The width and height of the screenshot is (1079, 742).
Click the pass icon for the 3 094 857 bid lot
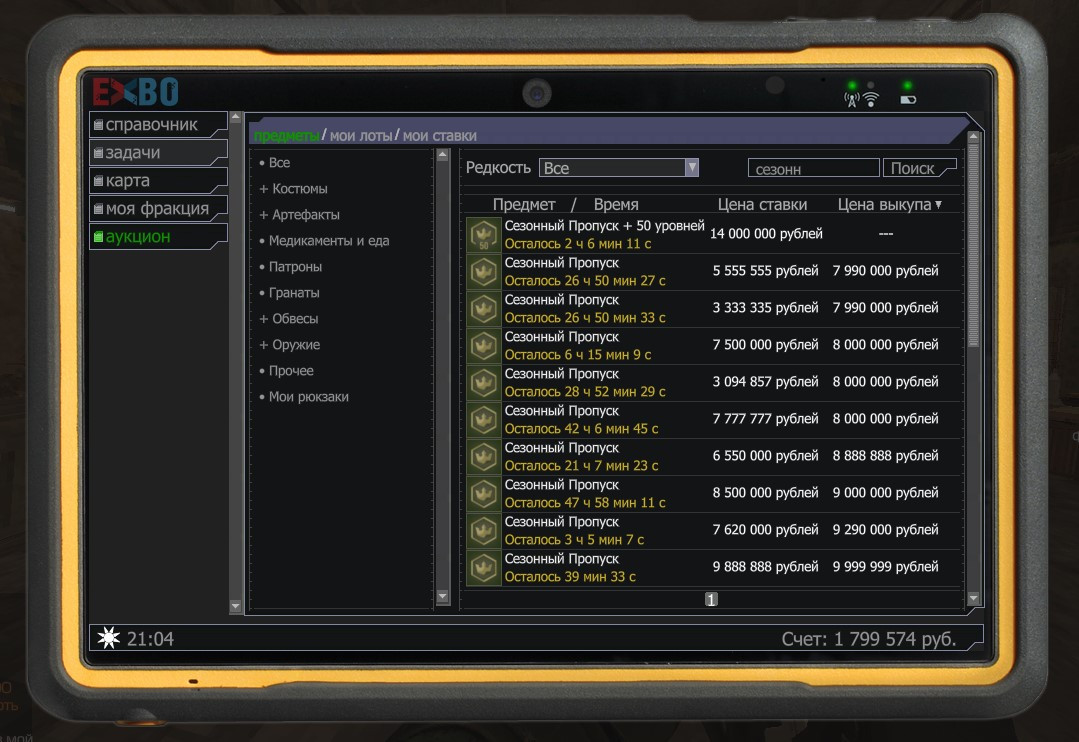[x=484, y=383]
